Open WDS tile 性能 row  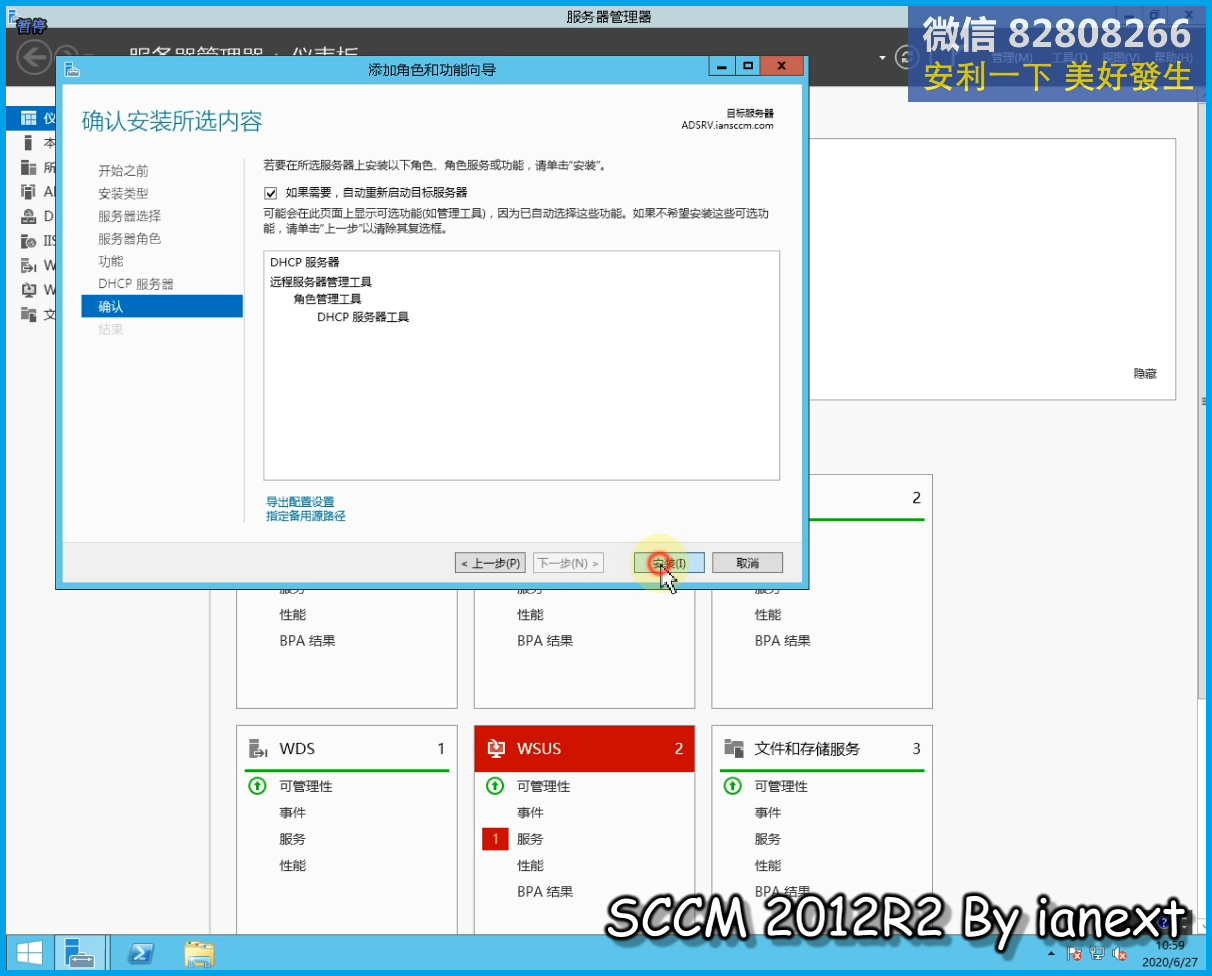tap(293, 865)
